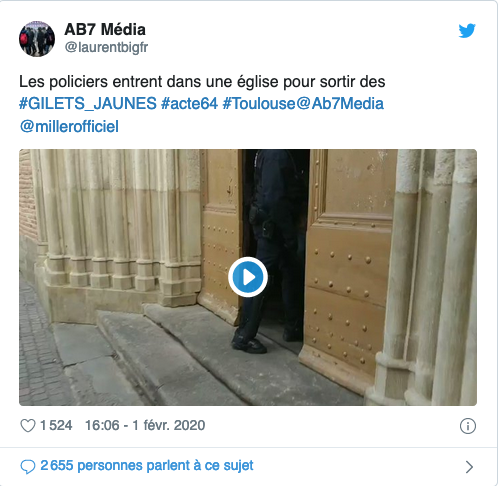
Task: Open the @millerofficiel mention
Action: [x=69, y=127]
